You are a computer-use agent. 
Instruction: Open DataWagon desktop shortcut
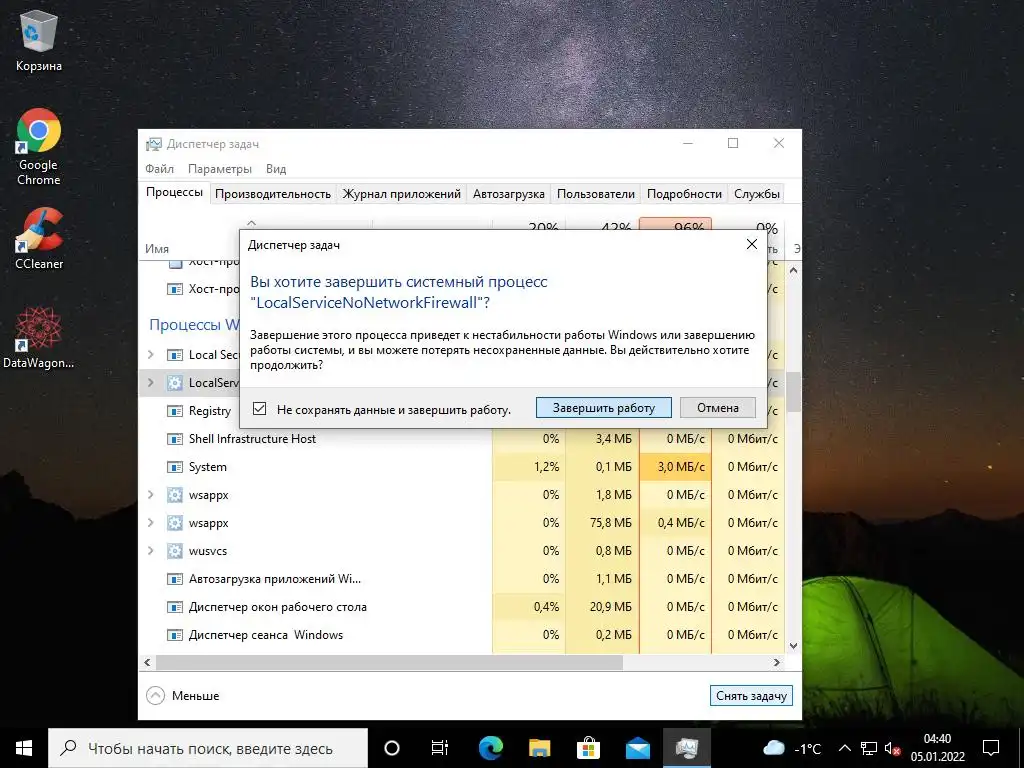[39, 338]
